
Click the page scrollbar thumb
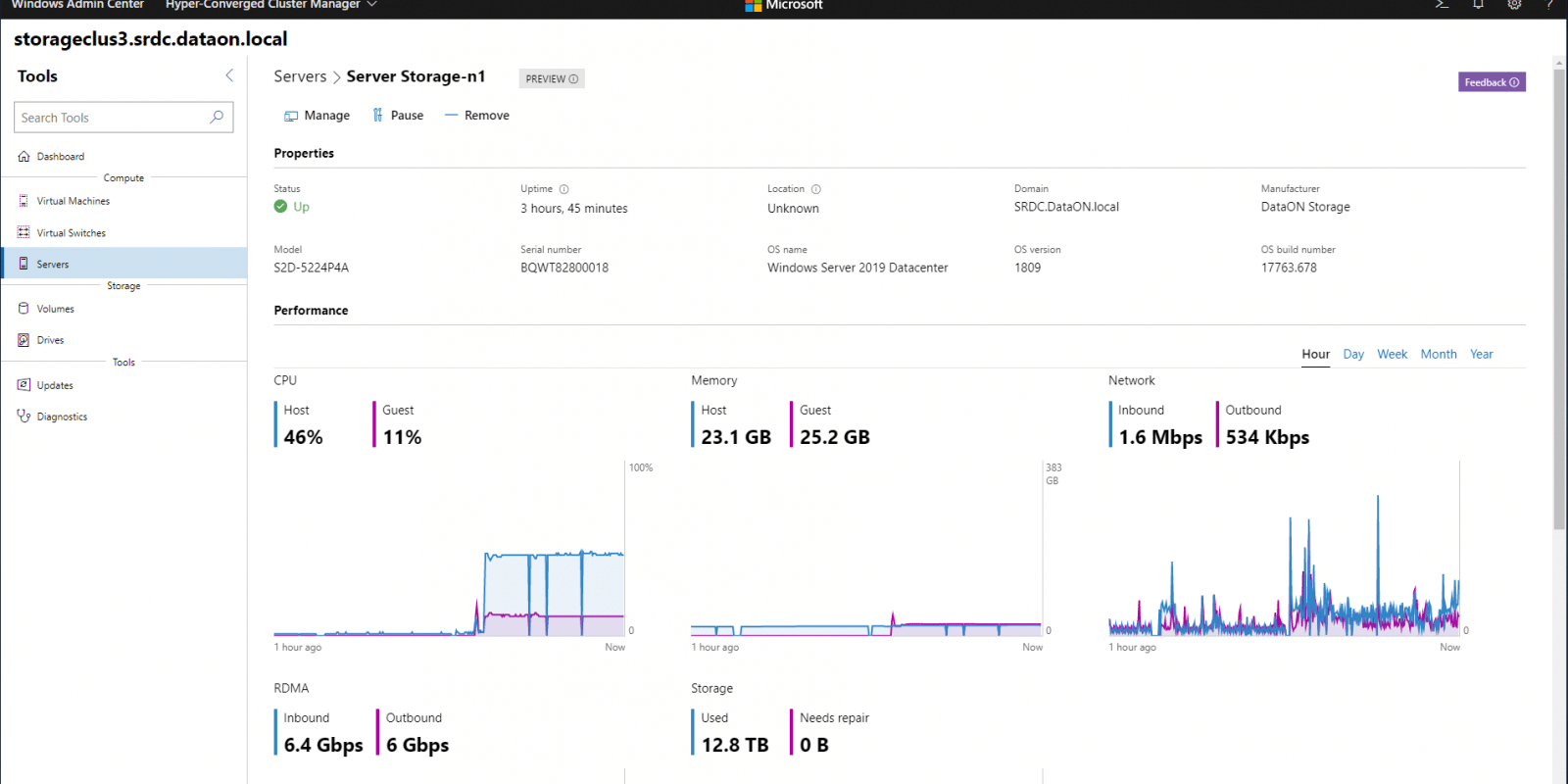[x=1559, y=299]
